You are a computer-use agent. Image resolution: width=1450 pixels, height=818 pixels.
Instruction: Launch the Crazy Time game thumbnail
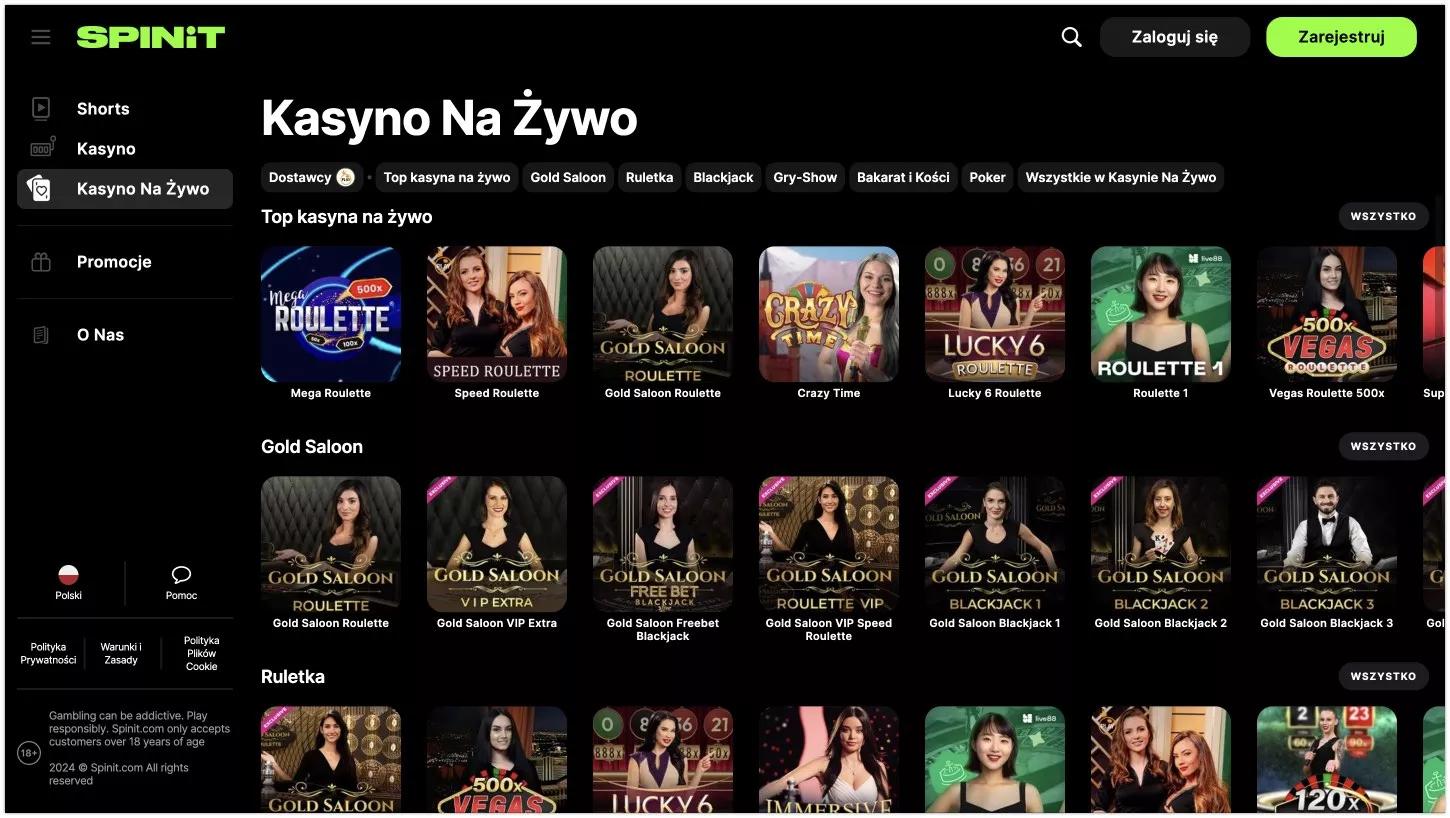pyautogui.click(x=828, y=314)
